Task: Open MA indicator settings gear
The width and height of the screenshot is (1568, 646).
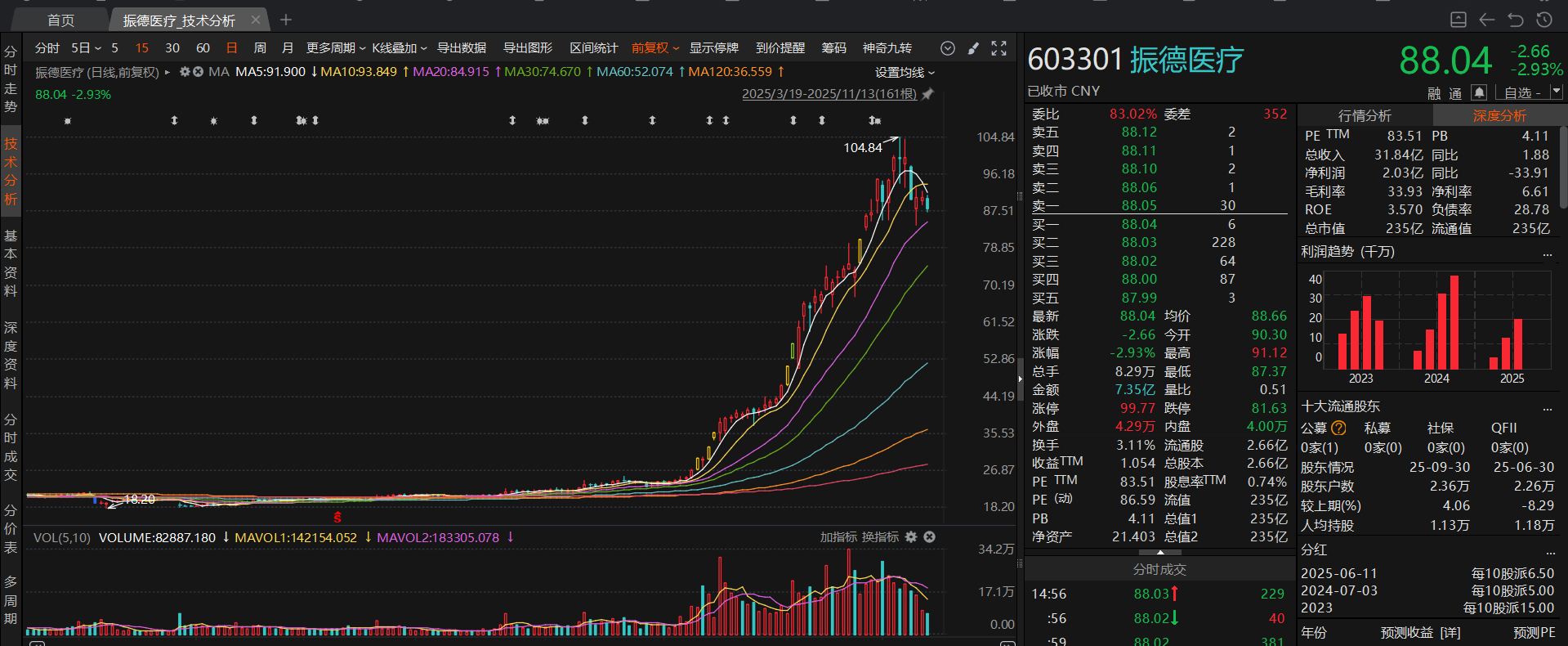Action: click(185, 72)
